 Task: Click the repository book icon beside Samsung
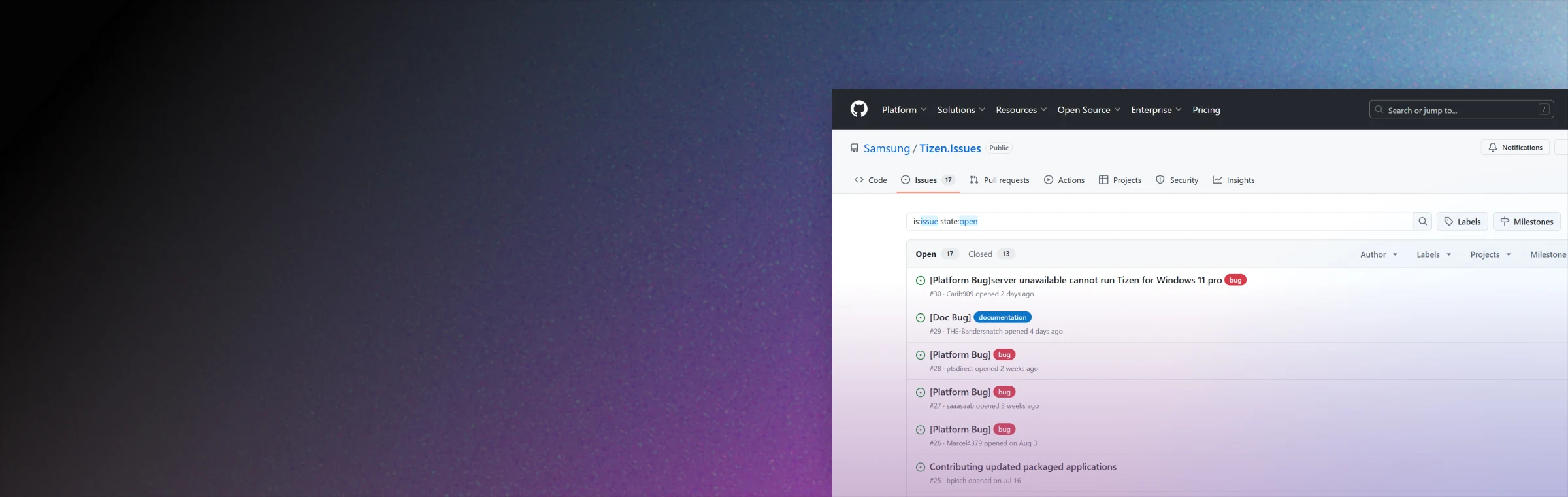point(854,148)
